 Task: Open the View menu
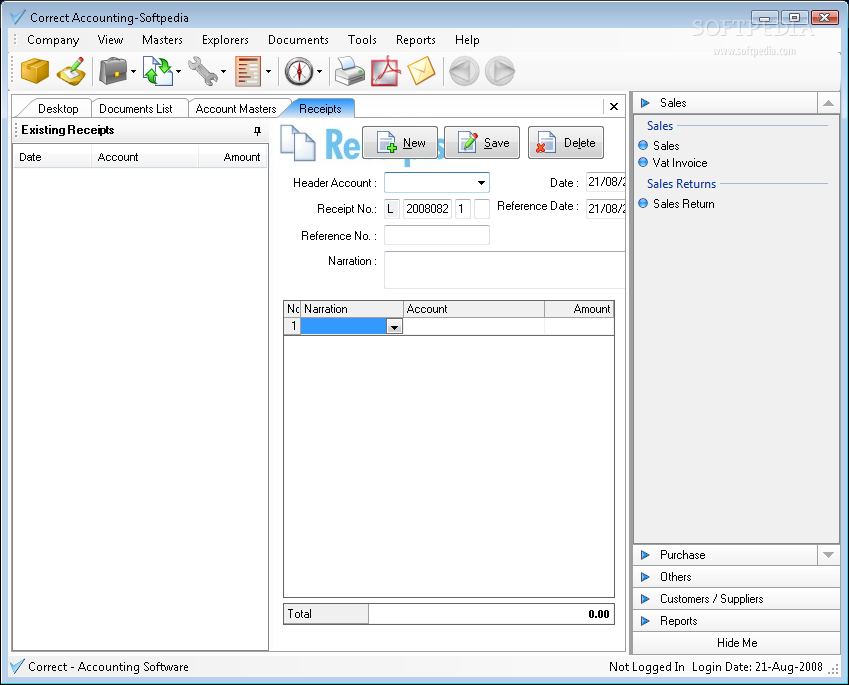click(x=110, y=40)
